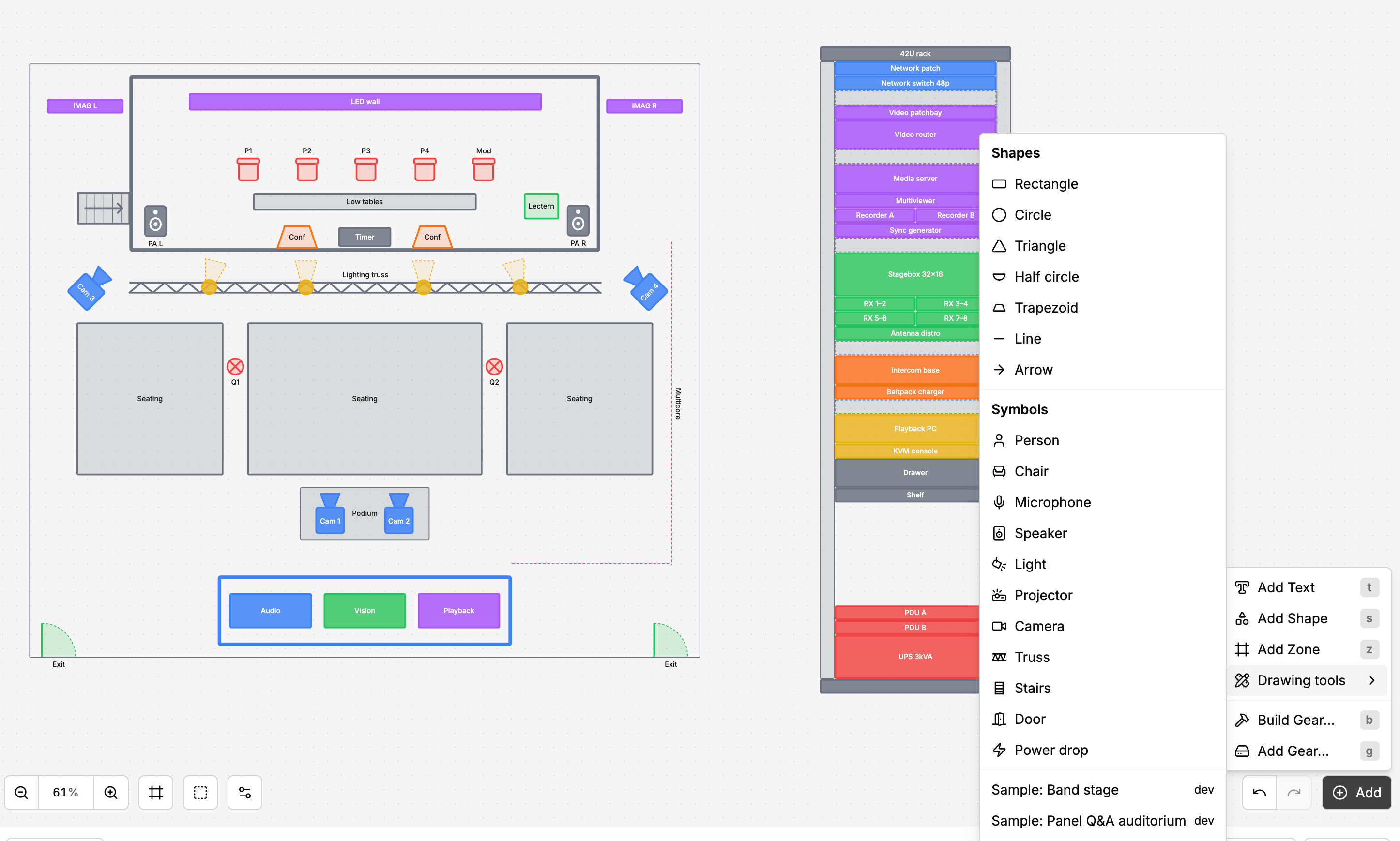Select the Circle shape
Viewport: 1400px width, 841px height.
click(x=1102, y=215)
